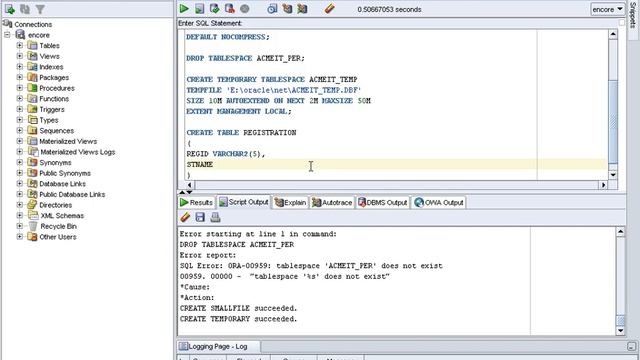Click the SQL editor scroll up arrow
Viewport: 640px width, 360px height.
613,35
